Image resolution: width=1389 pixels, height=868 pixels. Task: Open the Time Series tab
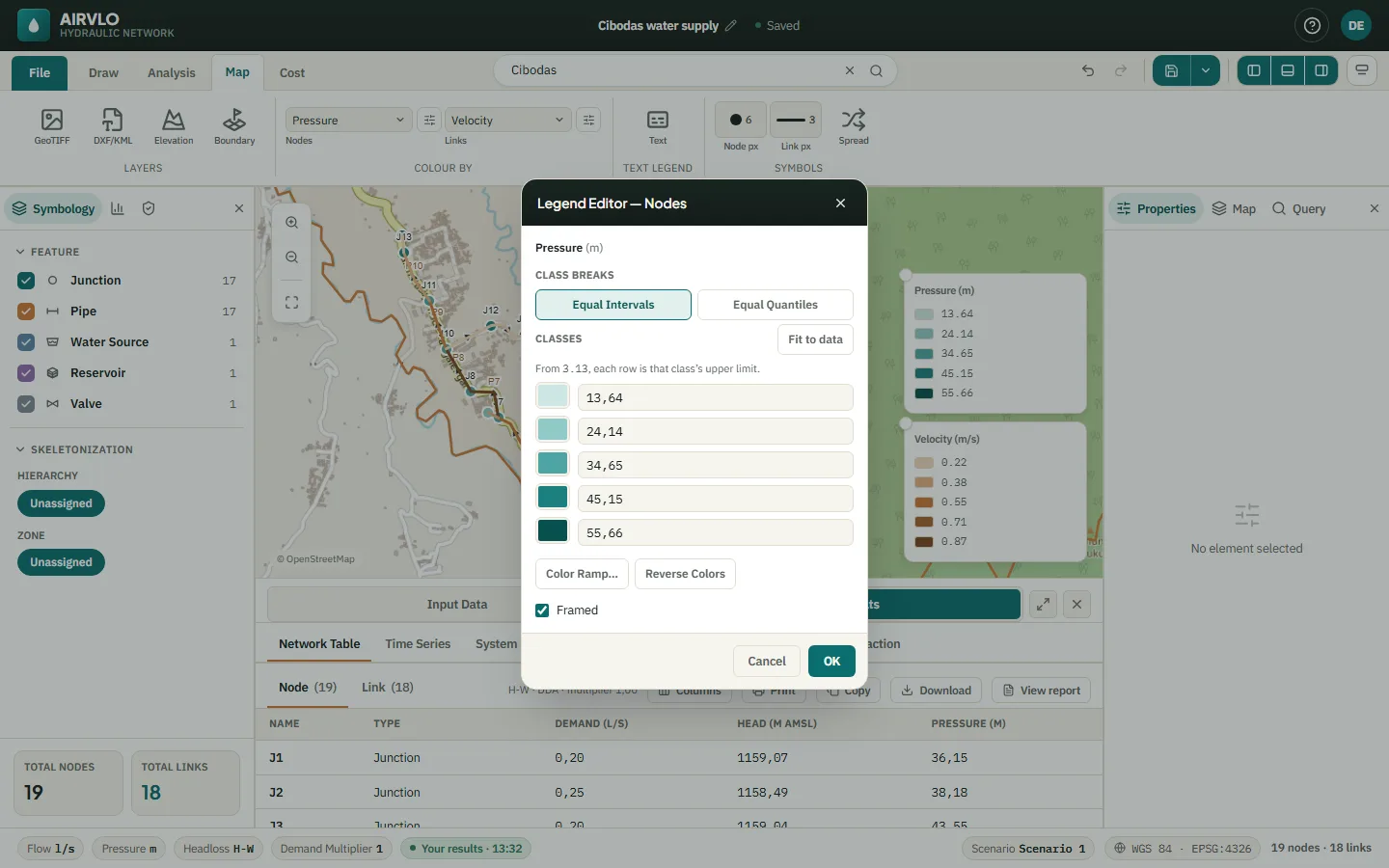pos(418,644)
